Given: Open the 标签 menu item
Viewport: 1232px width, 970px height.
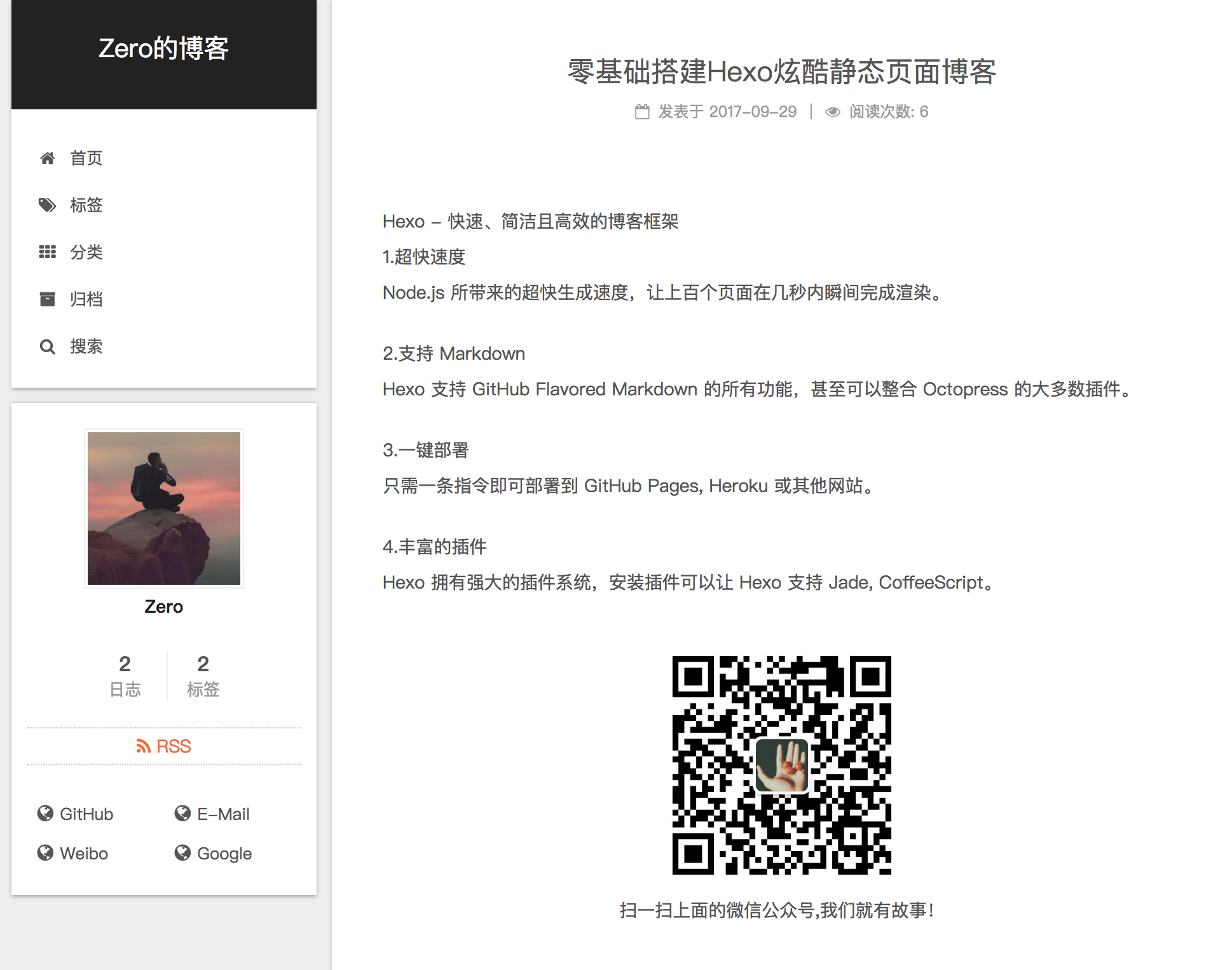Looking at the screenshot, I should click(86, 205).
